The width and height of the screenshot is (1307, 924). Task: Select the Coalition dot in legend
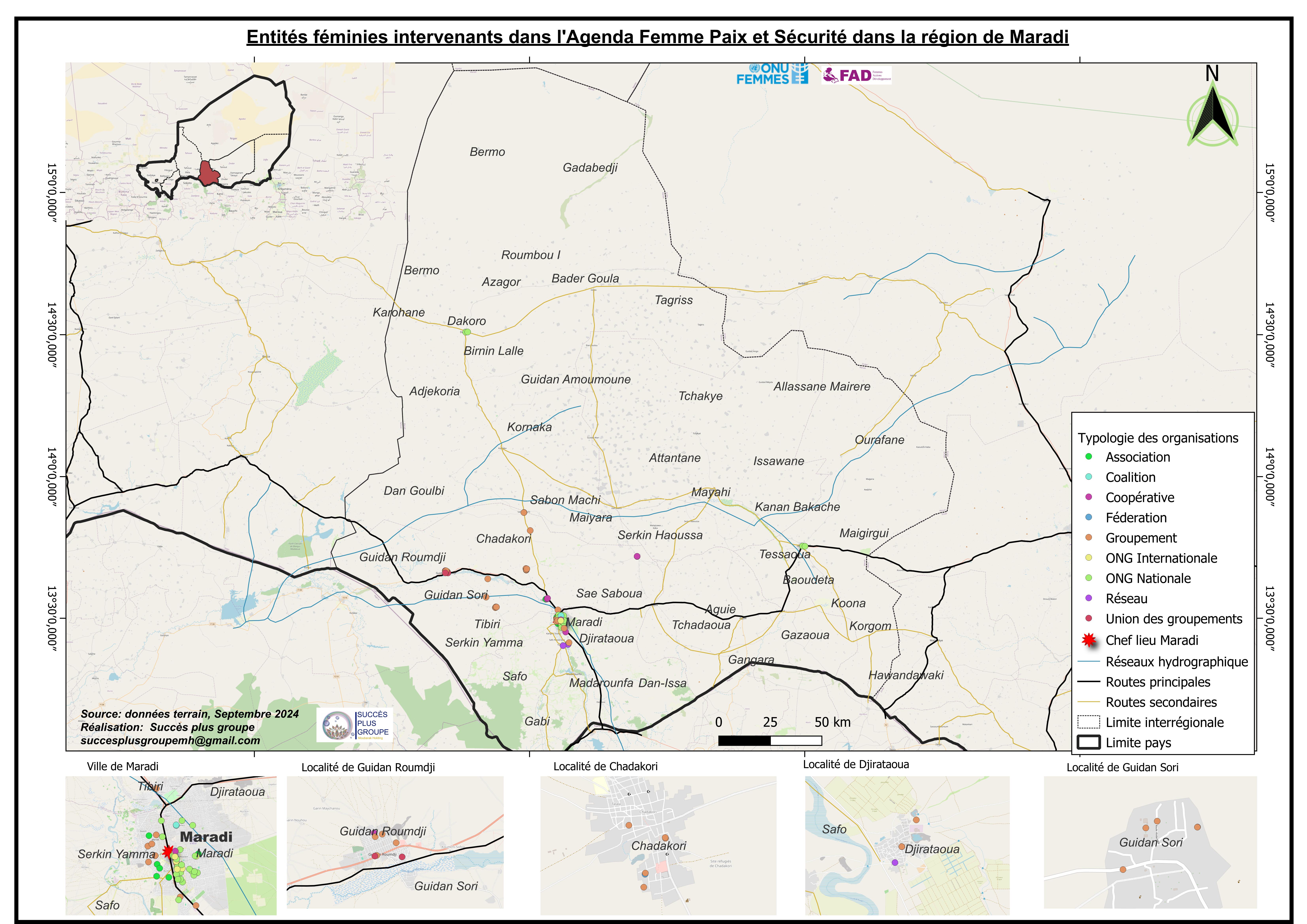coord(1088,477)
